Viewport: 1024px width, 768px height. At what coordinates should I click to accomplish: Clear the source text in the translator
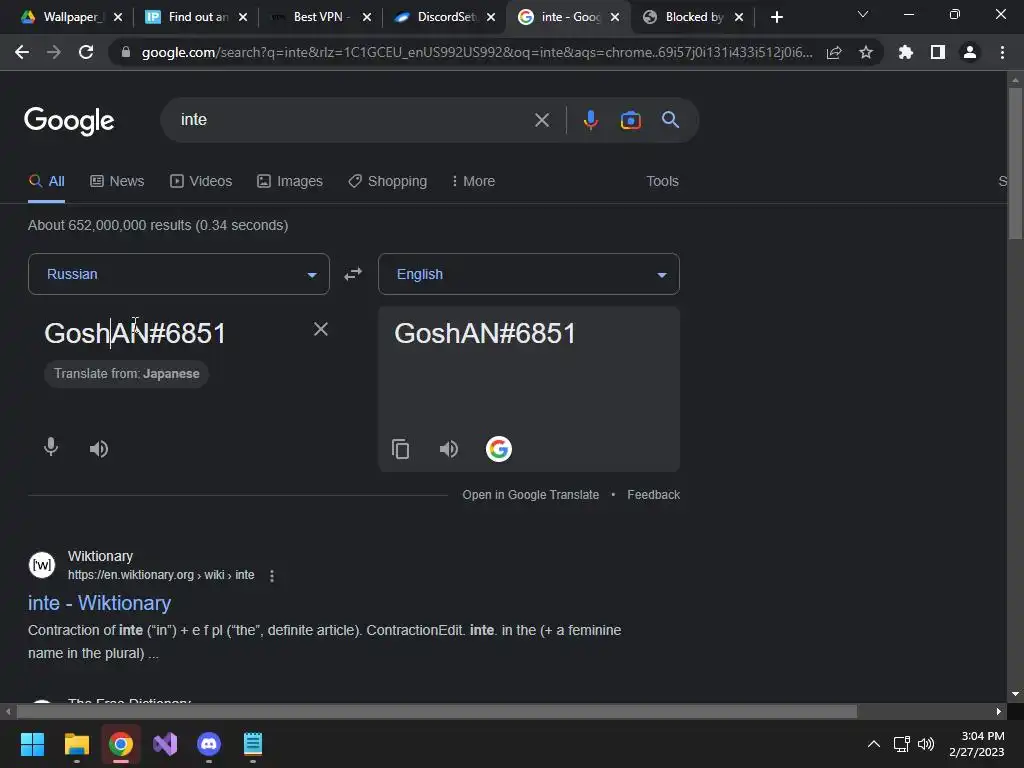pyautogui.click(x=321, y=329)
